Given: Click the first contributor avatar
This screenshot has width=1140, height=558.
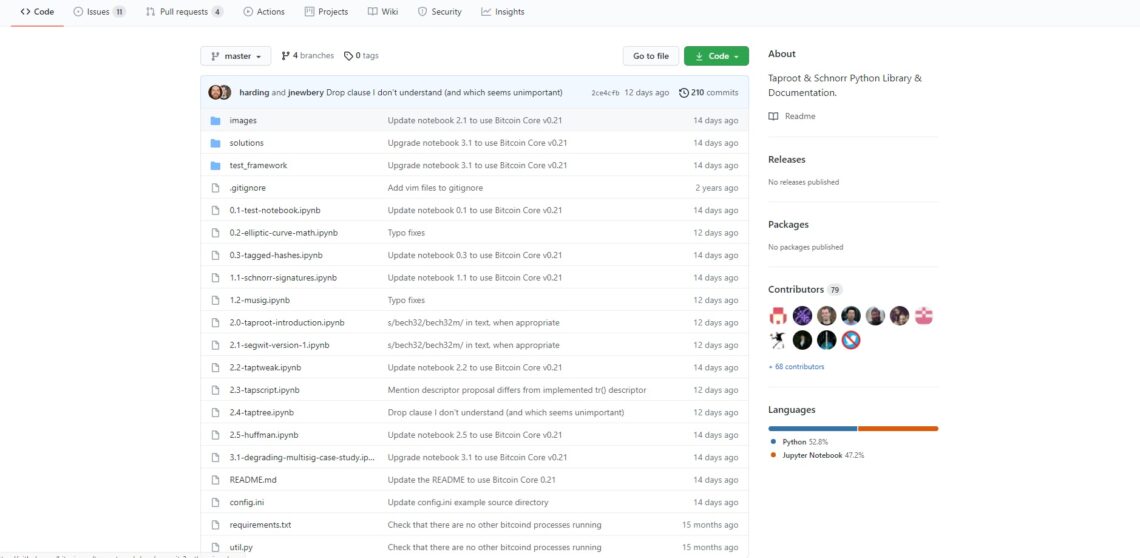Looking at the screenshot, I should coord(778,315).
